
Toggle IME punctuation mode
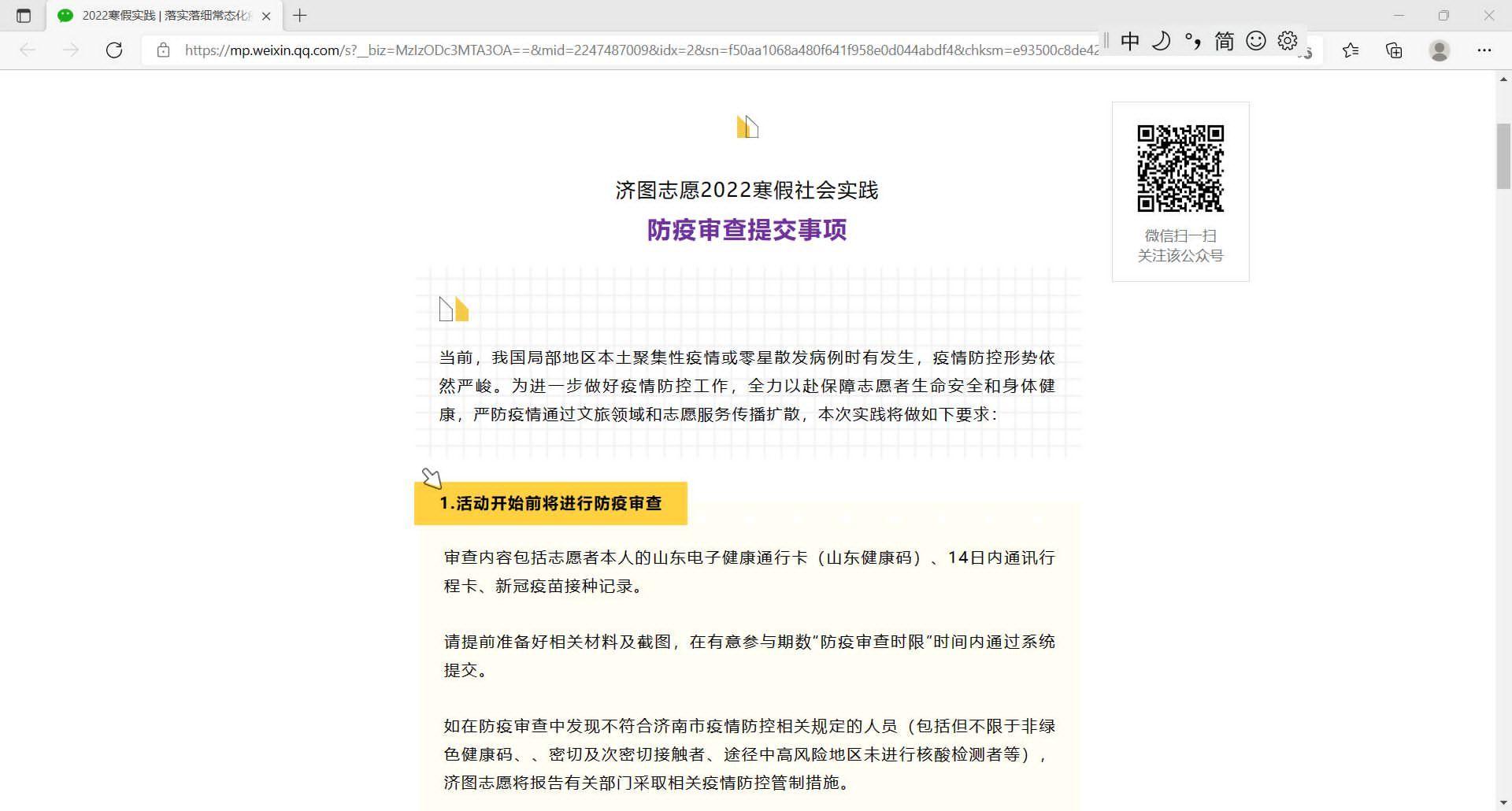click(x=1192, y=41)
